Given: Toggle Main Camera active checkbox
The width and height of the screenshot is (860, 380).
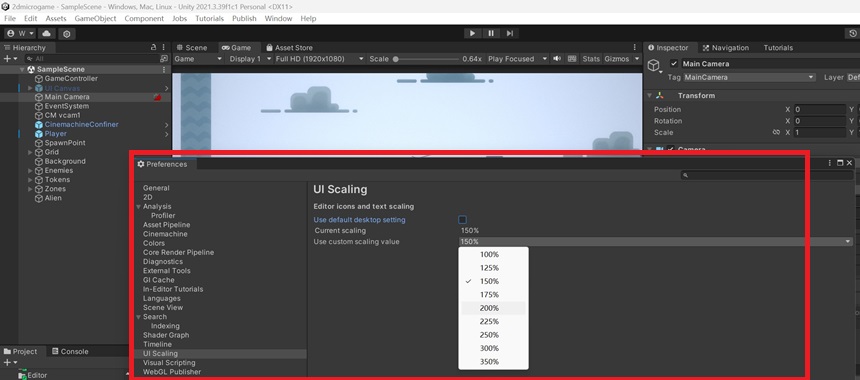Looking at the screenshot, I should coord(674,64).
